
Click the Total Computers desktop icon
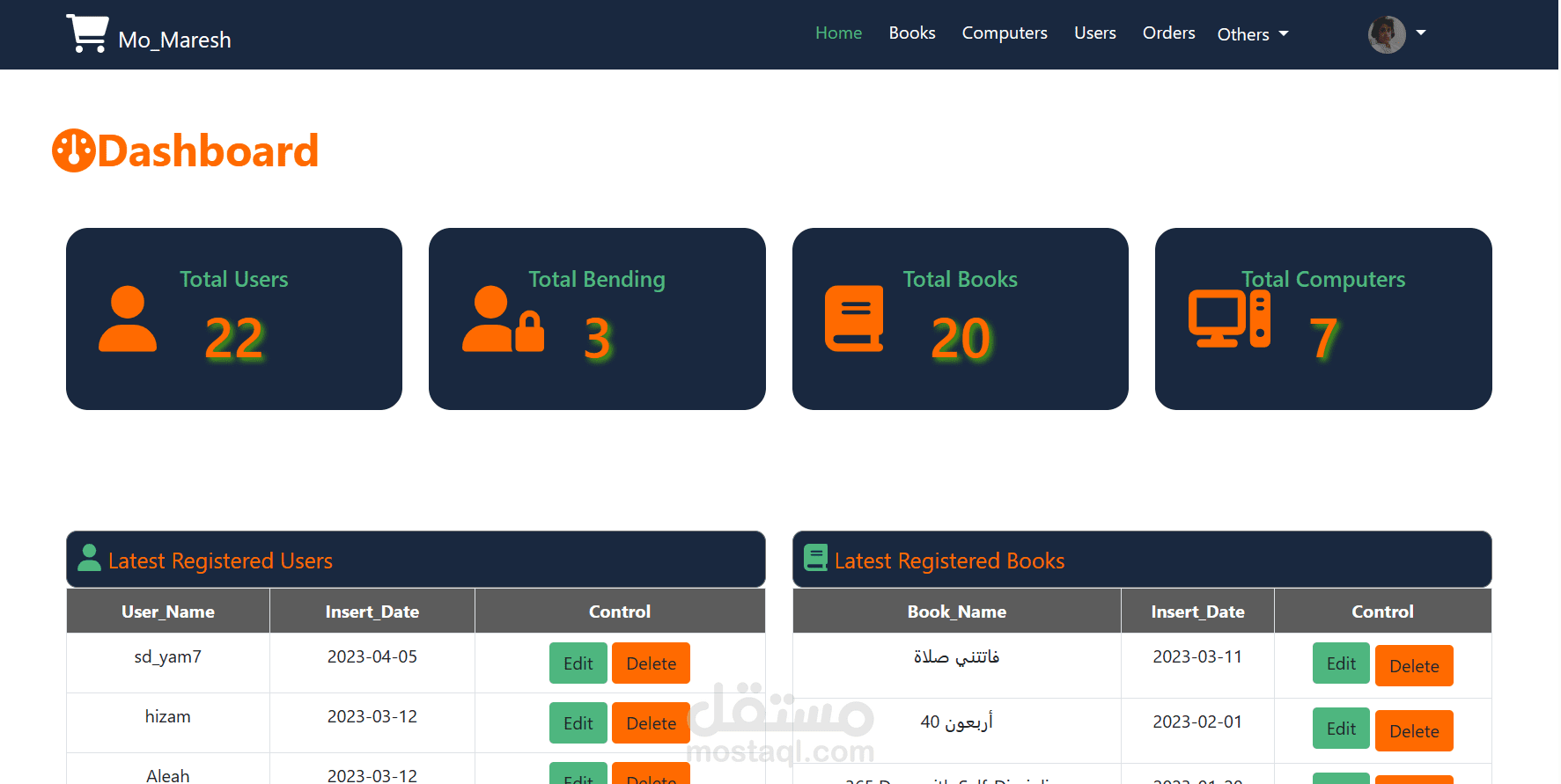[1229, 319]
